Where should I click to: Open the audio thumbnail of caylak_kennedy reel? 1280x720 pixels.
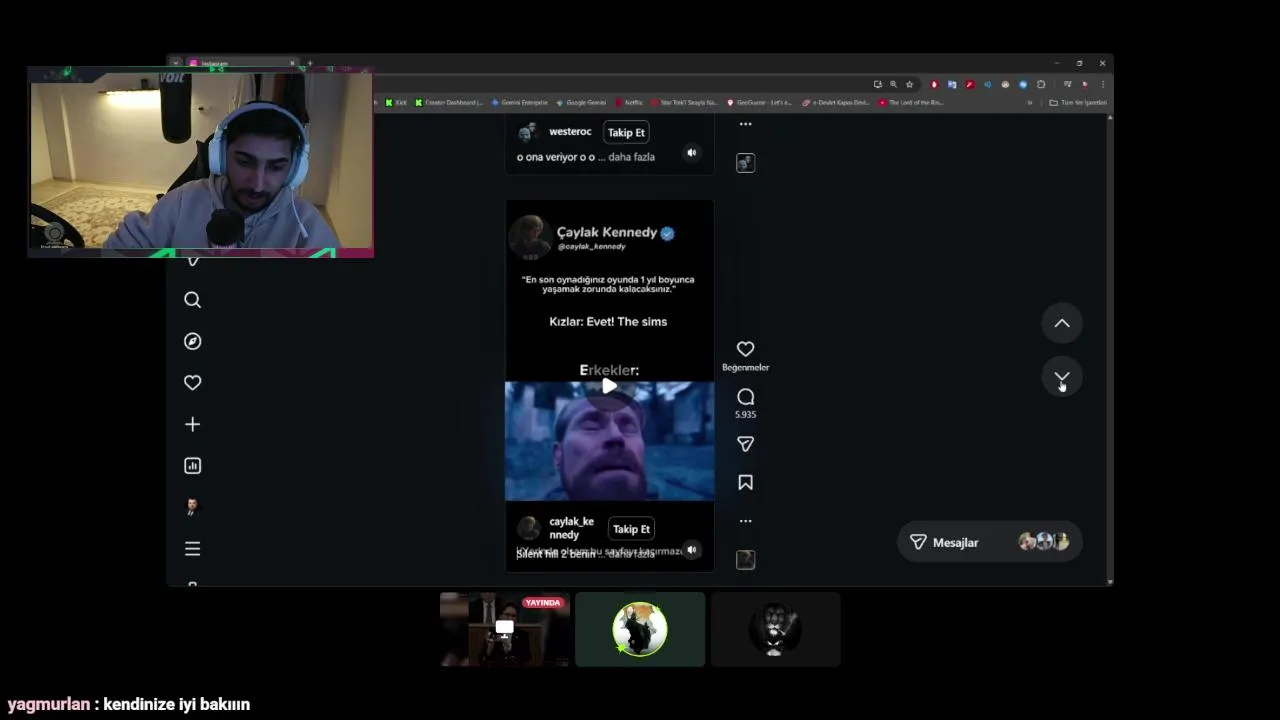pyautogui.click(x=745, y=560)
